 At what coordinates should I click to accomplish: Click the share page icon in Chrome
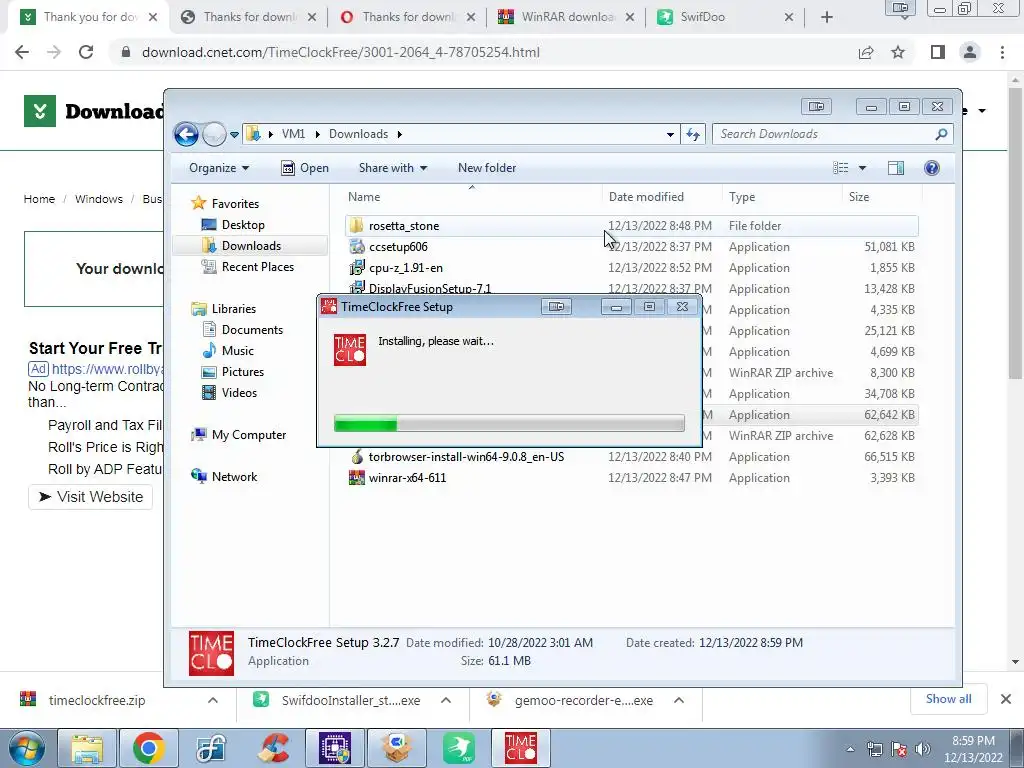(866, 52)
